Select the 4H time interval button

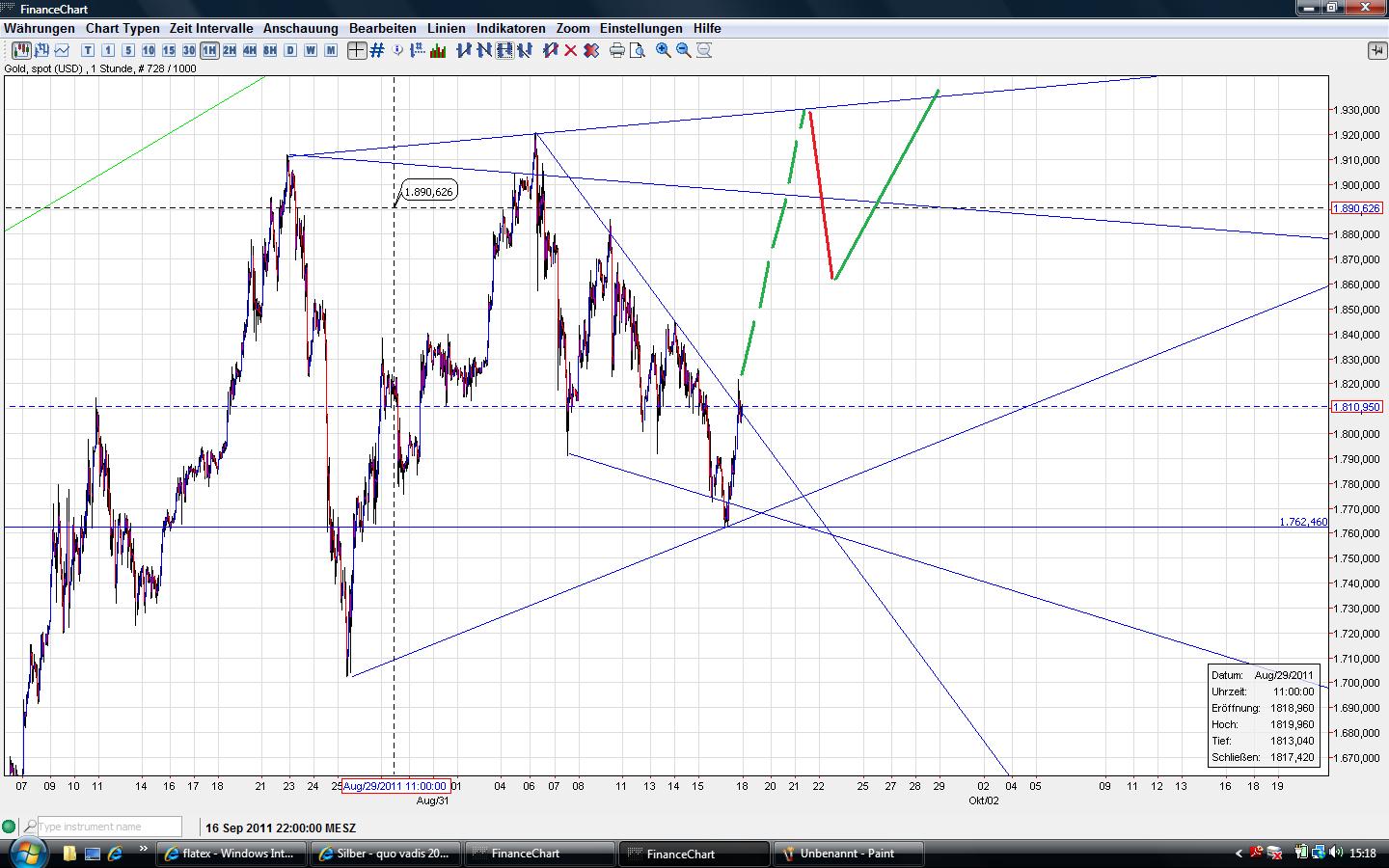click(250, 50)
